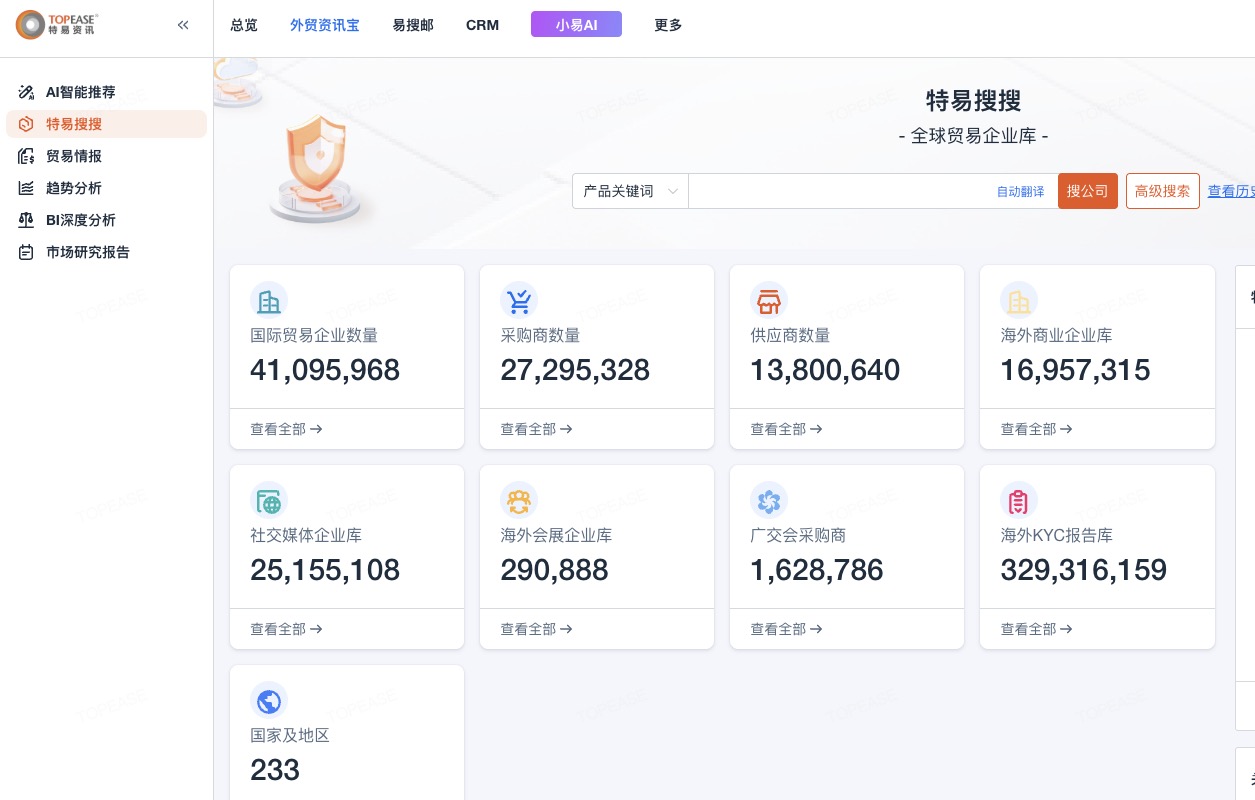
Task: Click the 贸易情报 sidebar icon
Action: point(26,156)
